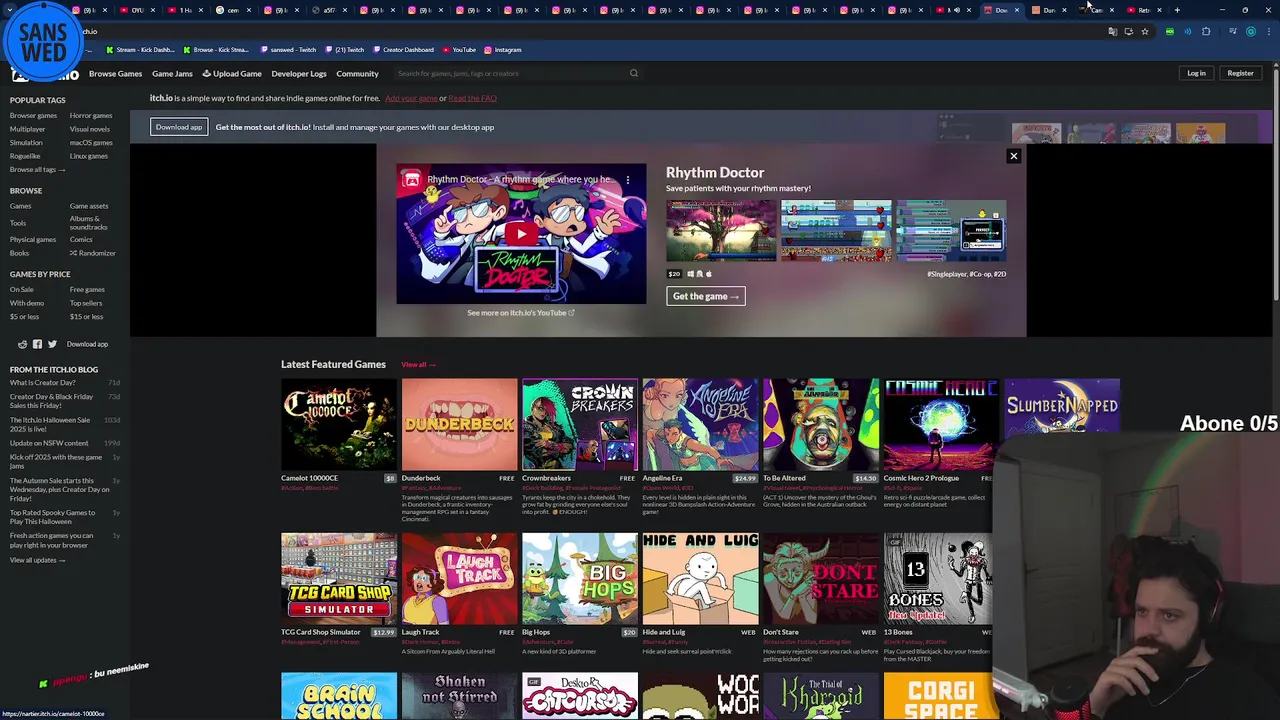1280x720 pixels.
Task: Open Game Jams in the top nav
Action: 172,73
